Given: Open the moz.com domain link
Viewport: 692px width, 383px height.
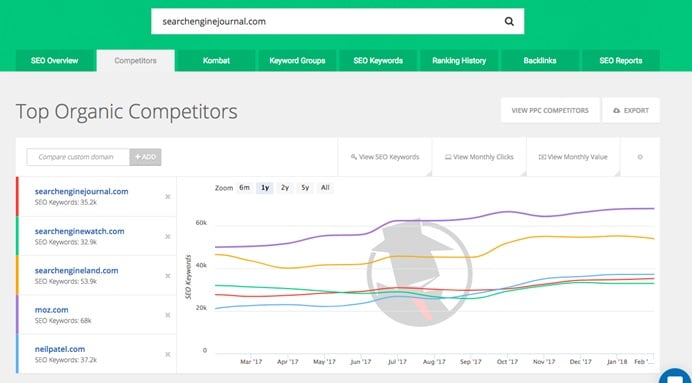Looking at the screenshot, I should pyautogui.click(x=52, y=310).
